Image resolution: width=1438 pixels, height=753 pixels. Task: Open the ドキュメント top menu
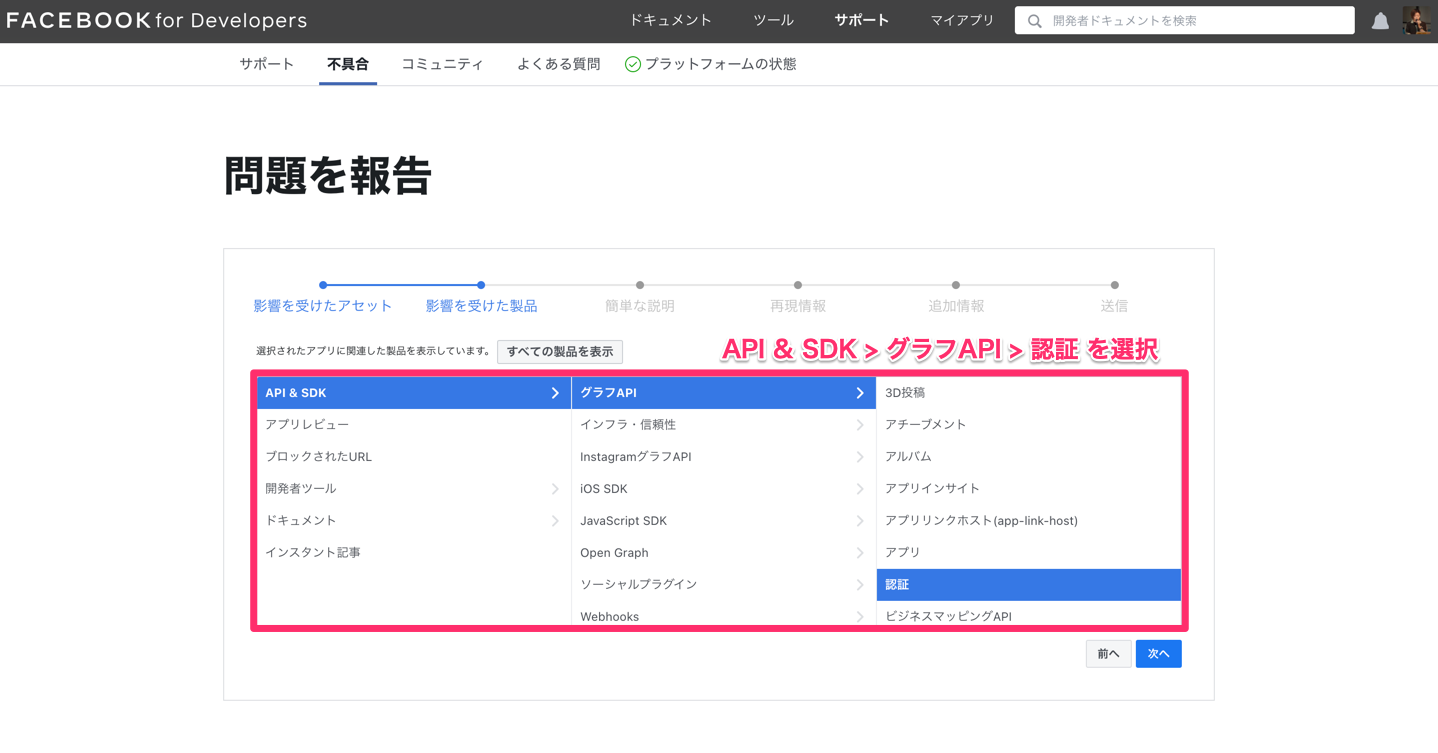(x=670, y=20)
